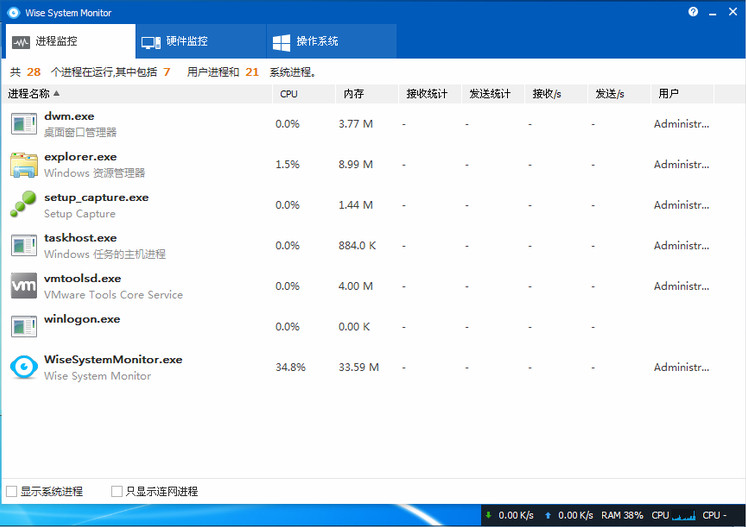
Task: Click the WiseSystemMonitor.exe eye icon
Action: 24,367
